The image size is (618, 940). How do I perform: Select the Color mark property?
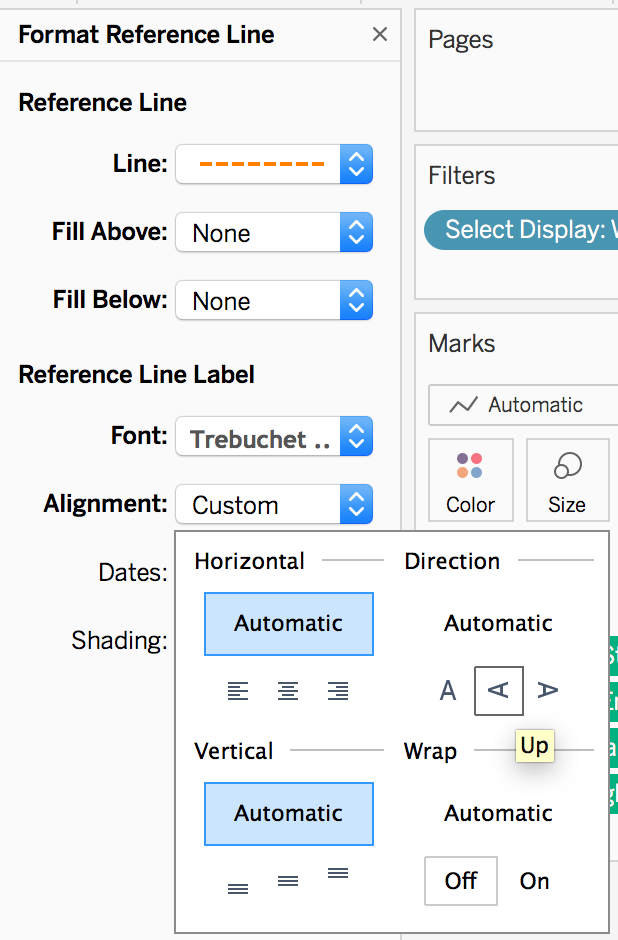click(470, 480)
